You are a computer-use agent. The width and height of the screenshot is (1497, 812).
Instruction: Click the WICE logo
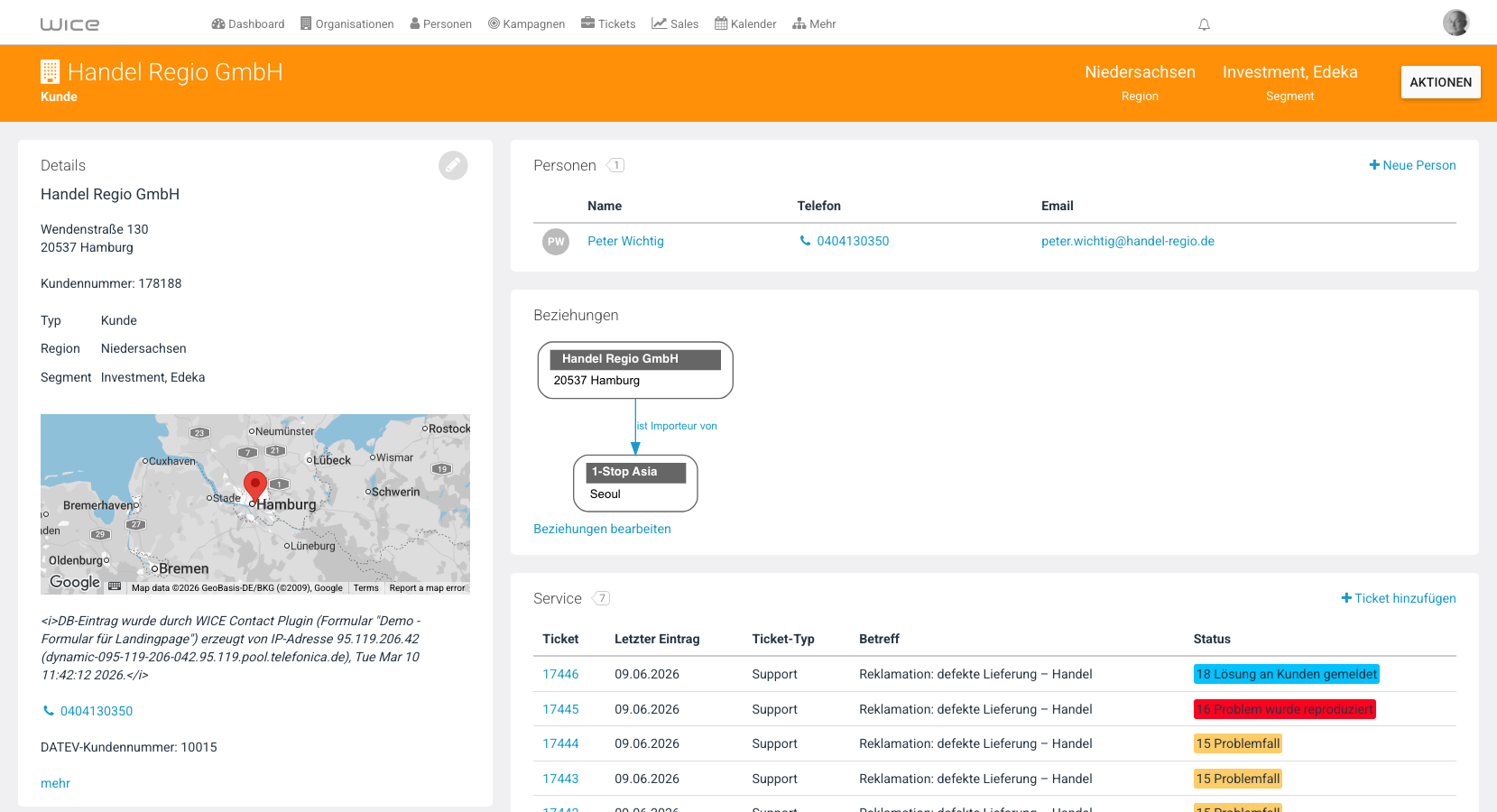[69, 24]
